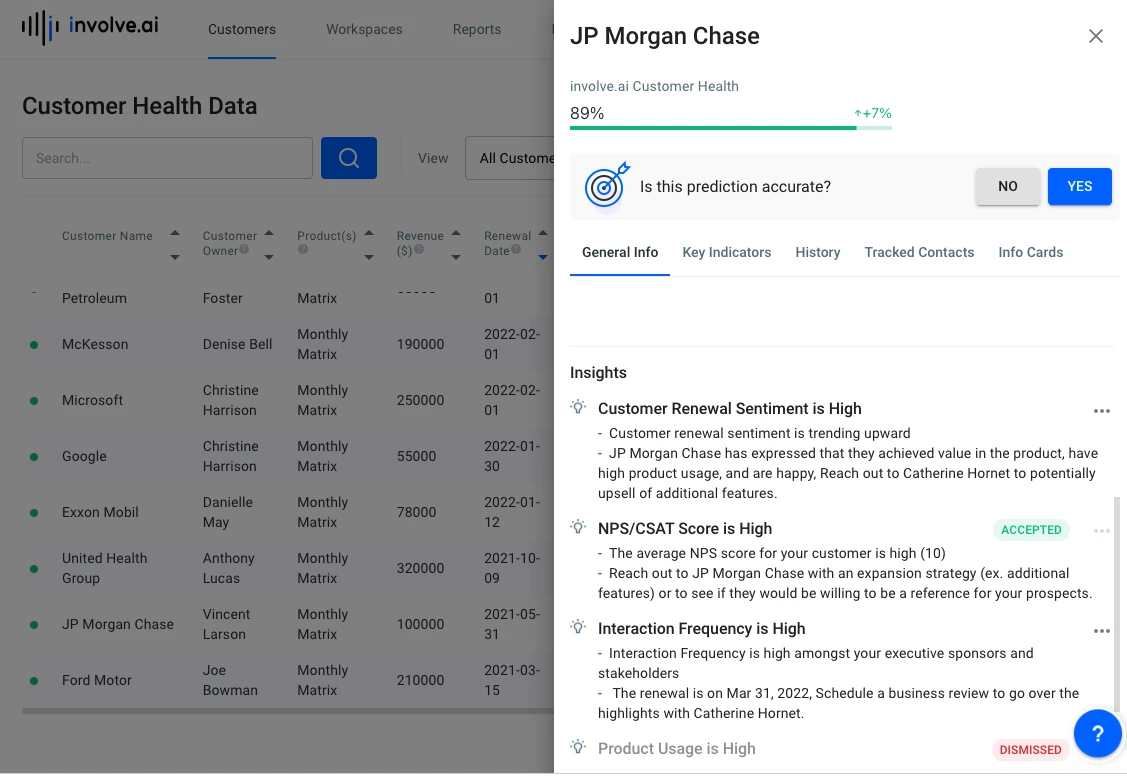Open the Workspaces navigation tab
Image resolution: width=1127 pixels, height=776 pixels.
pos(364,29)
